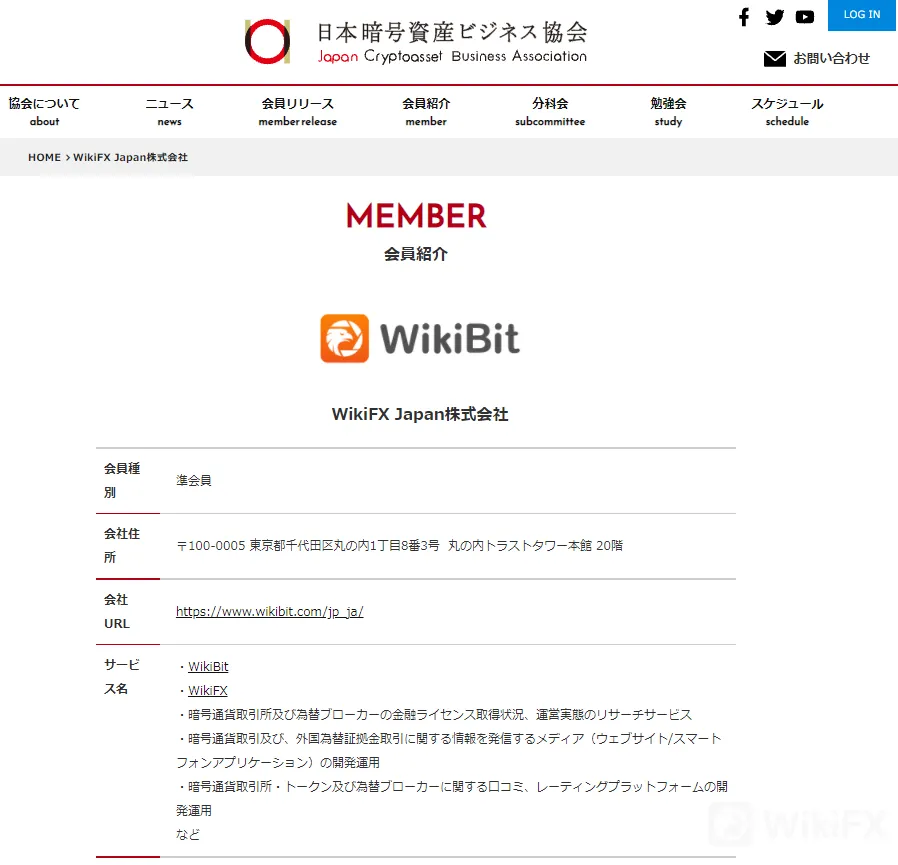Click the リサーチサービス description line

coord(434,715)
